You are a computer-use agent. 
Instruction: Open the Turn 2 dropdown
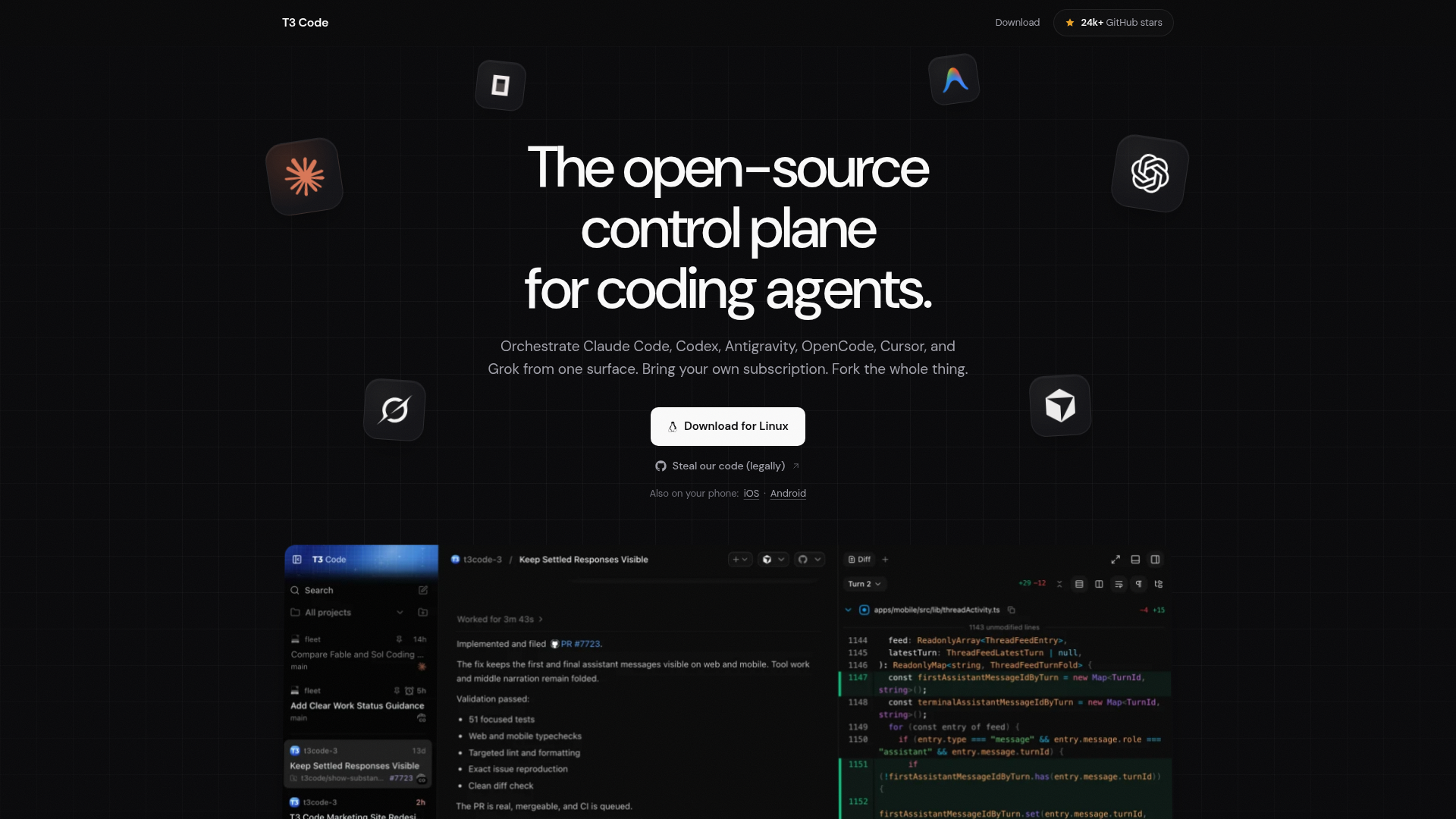[x=864, y=584]
